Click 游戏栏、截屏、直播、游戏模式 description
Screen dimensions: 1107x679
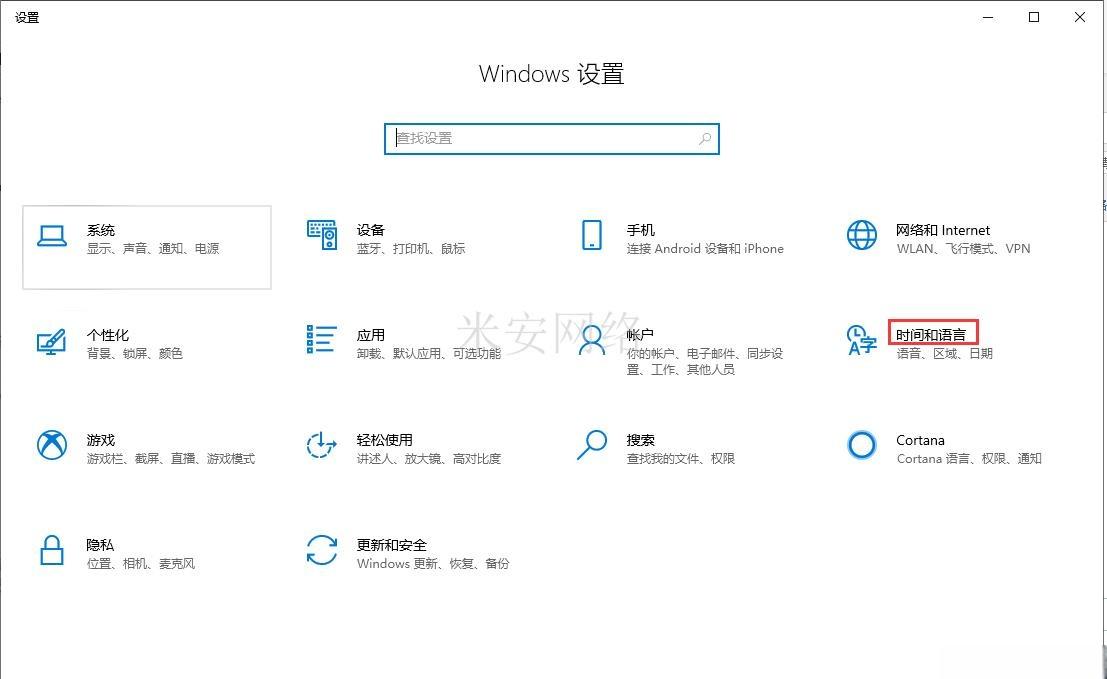(171, 459)
